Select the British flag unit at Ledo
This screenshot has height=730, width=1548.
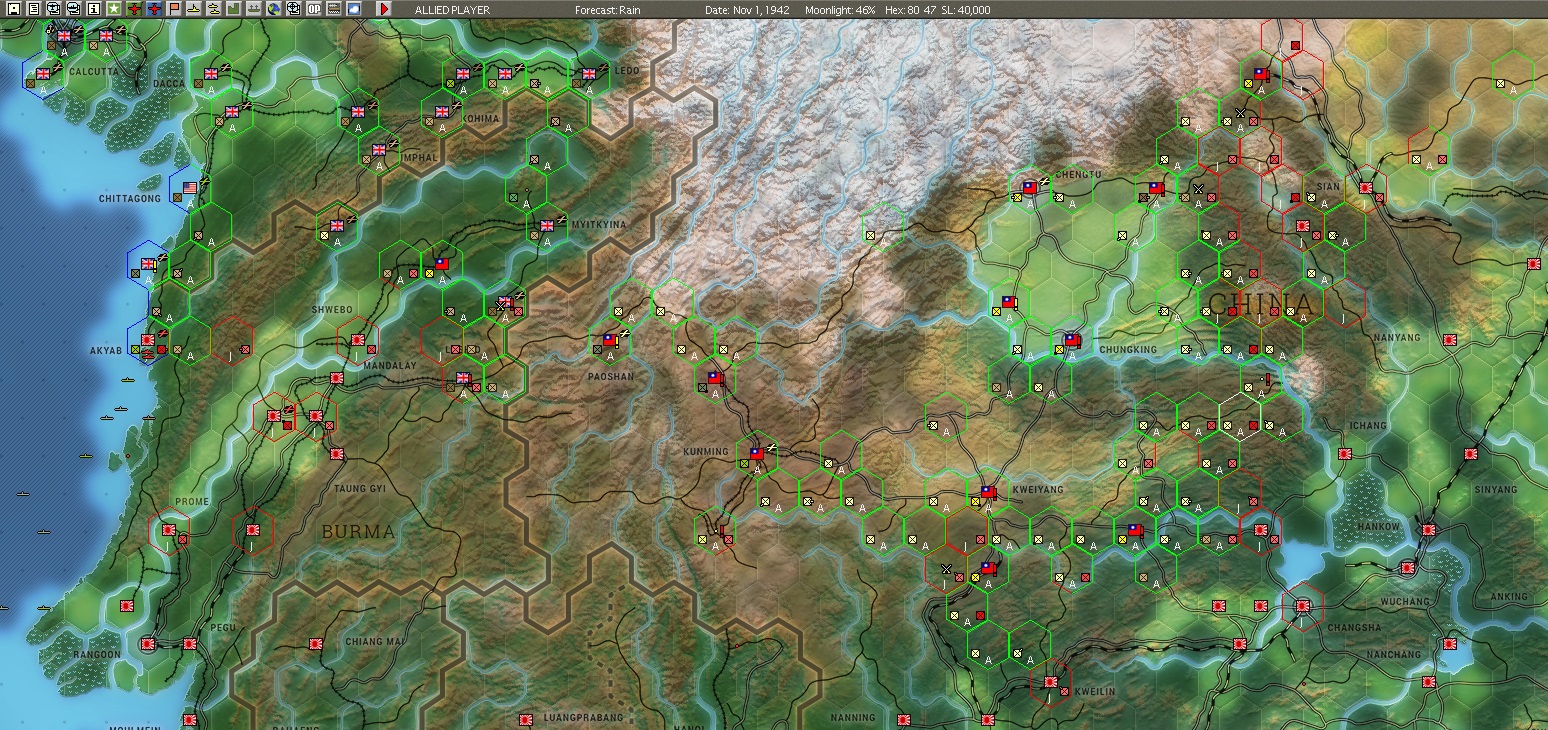click(x=589, y=73)
